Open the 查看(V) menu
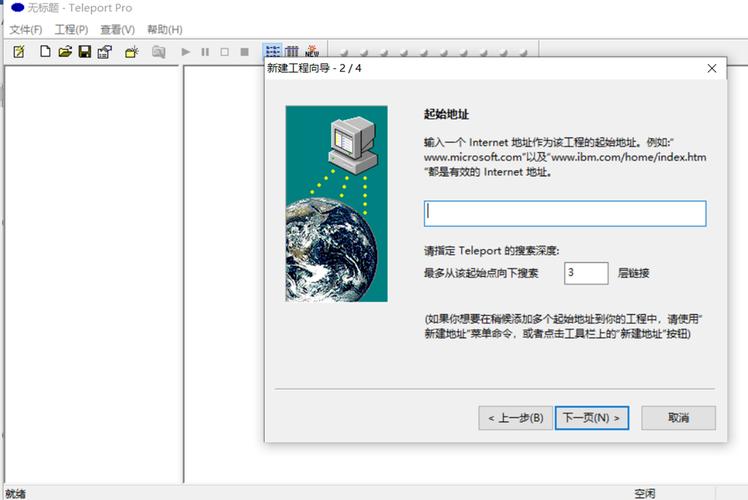The width and height of the screenshot is (748, 500). [117, 30]
